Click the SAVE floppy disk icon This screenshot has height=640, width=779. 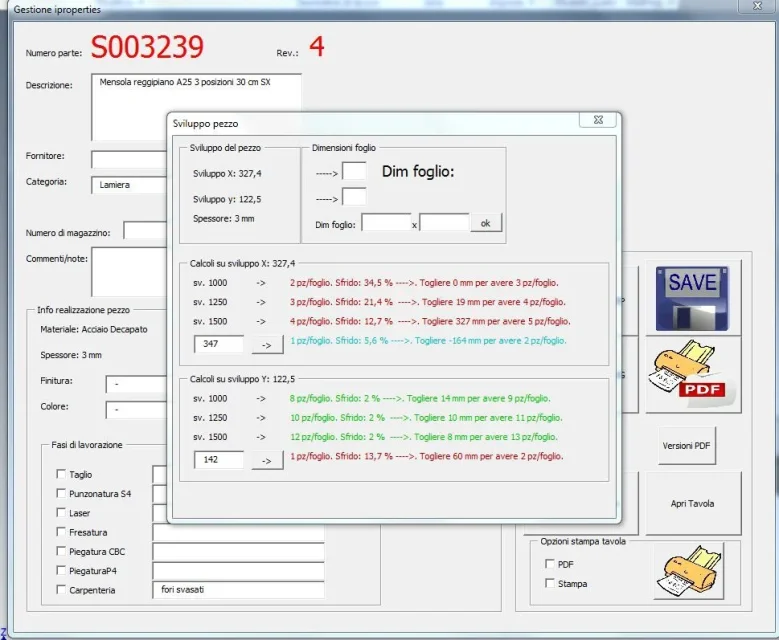[x=692, y=298]
